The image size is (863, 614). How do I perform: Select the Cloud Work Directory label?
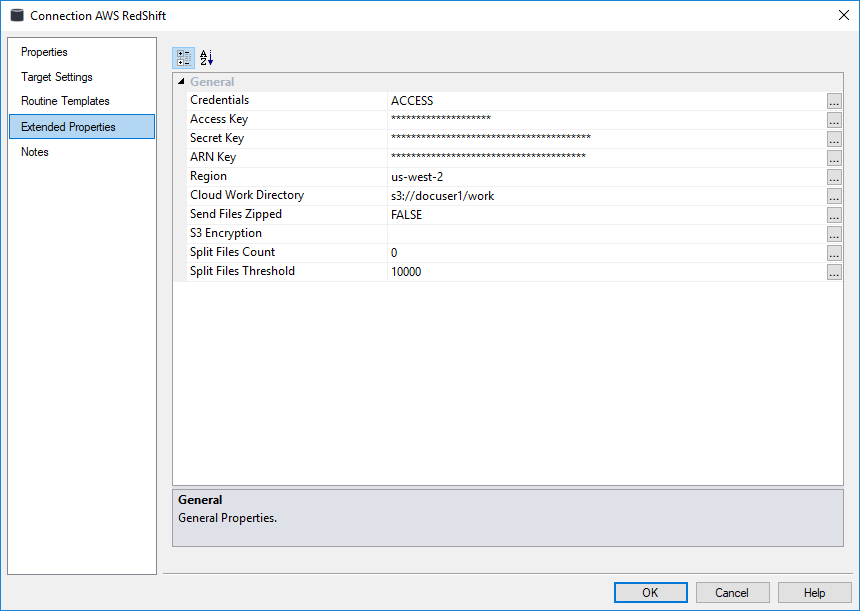[247, 195]
